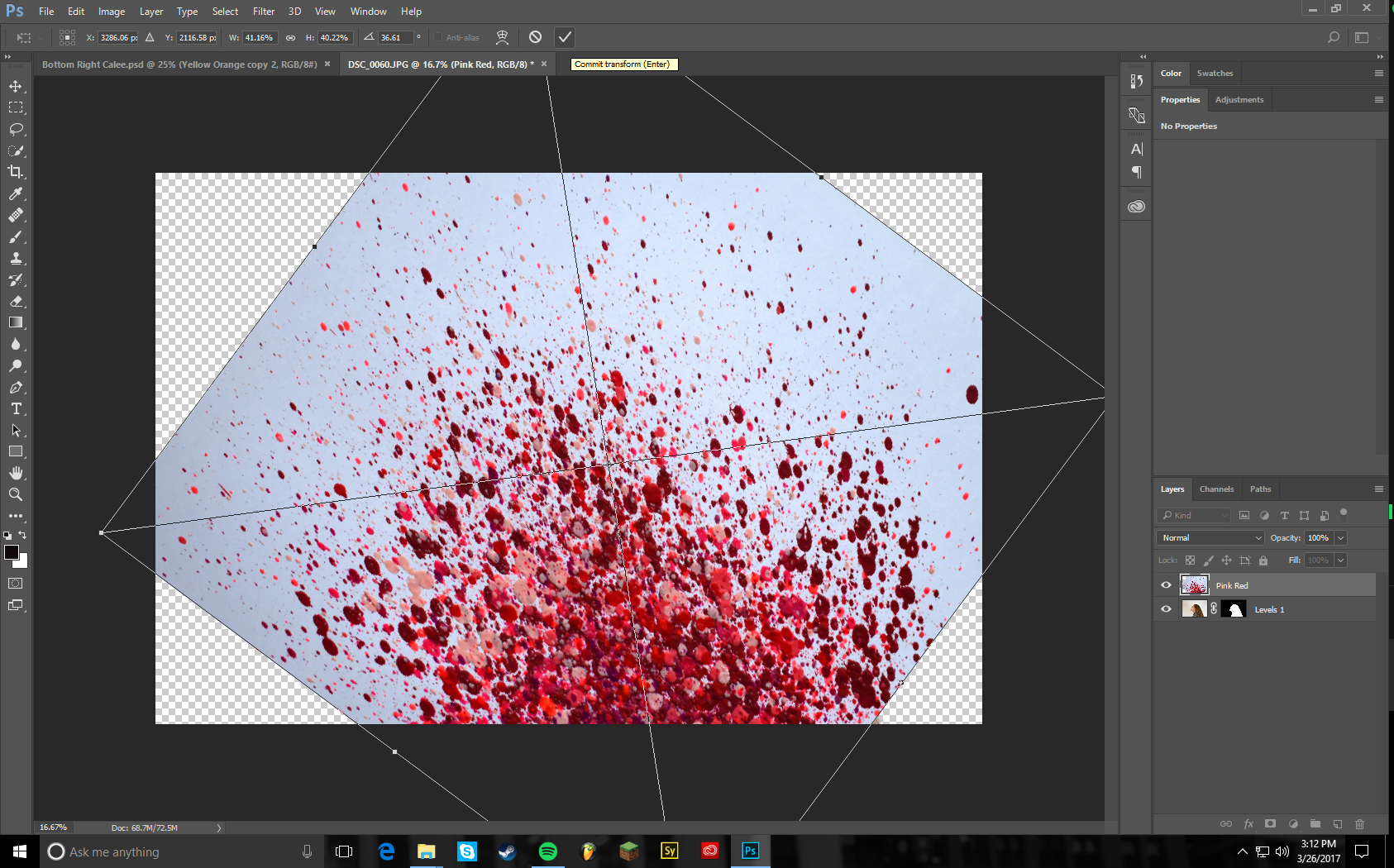The image size is (1394, 868).
Task: Open the Paragraph panel icon
Action: coord(1137,172)
